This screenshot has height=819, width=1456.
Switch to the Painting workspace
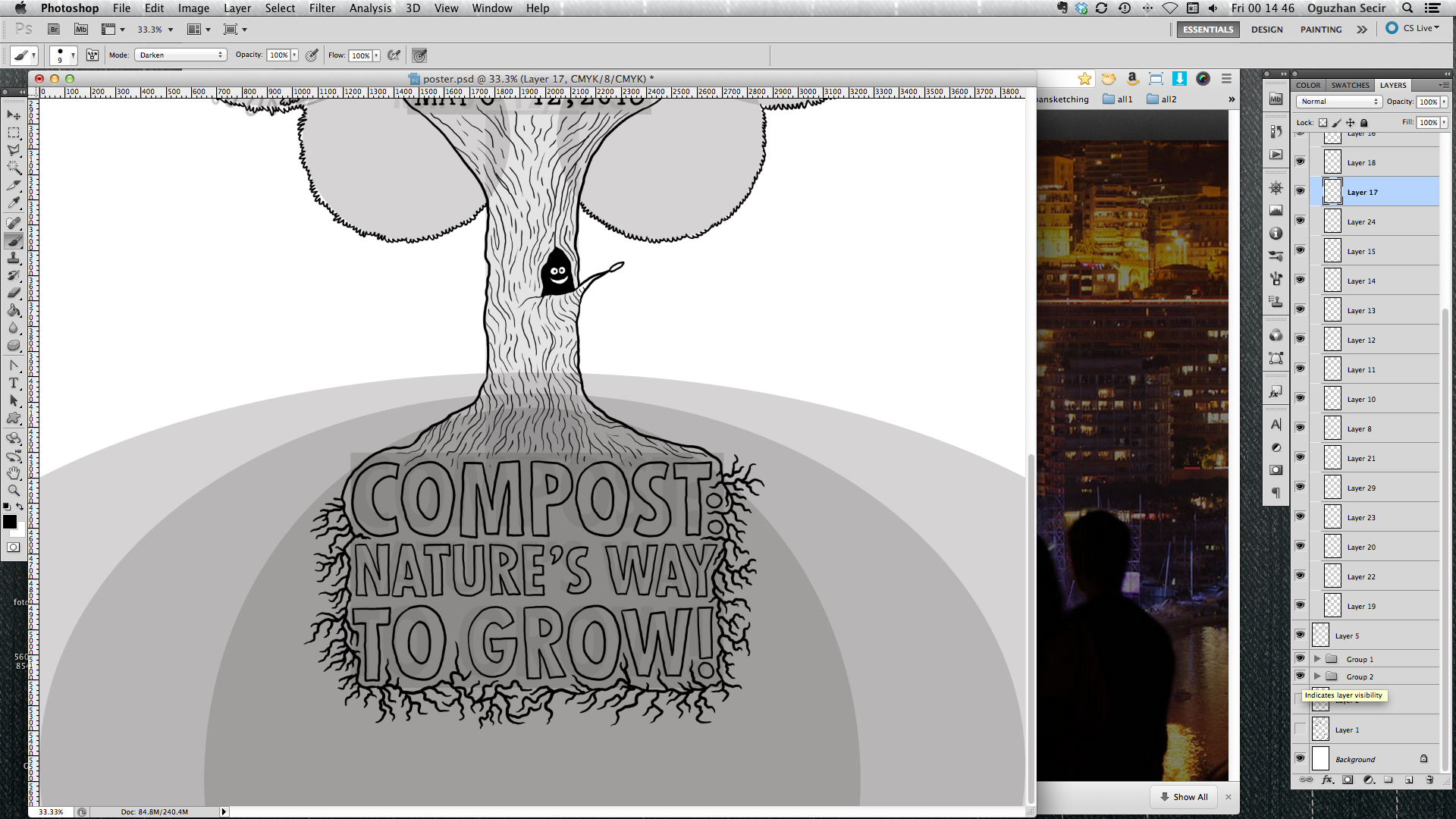point(1321,30)
